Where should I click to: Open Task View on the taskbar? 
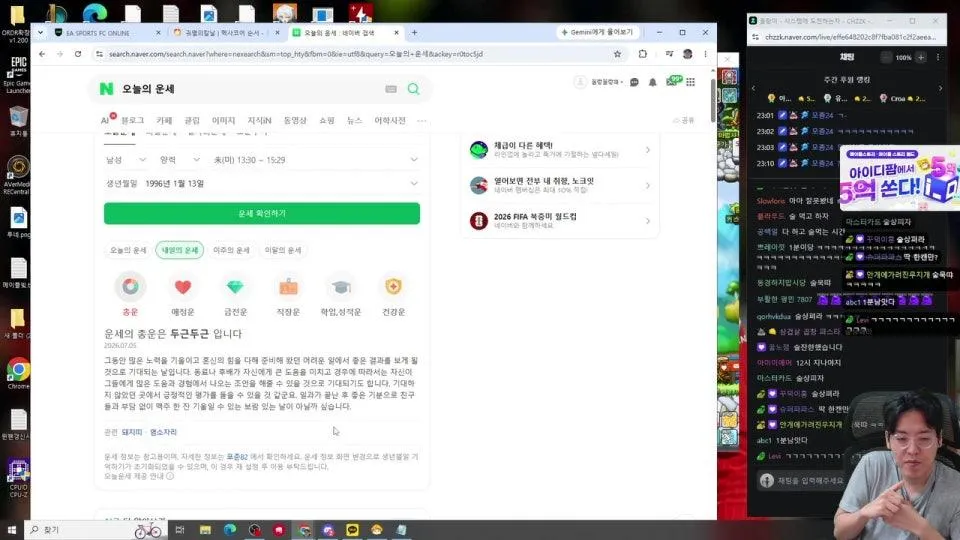coord(179,530)
